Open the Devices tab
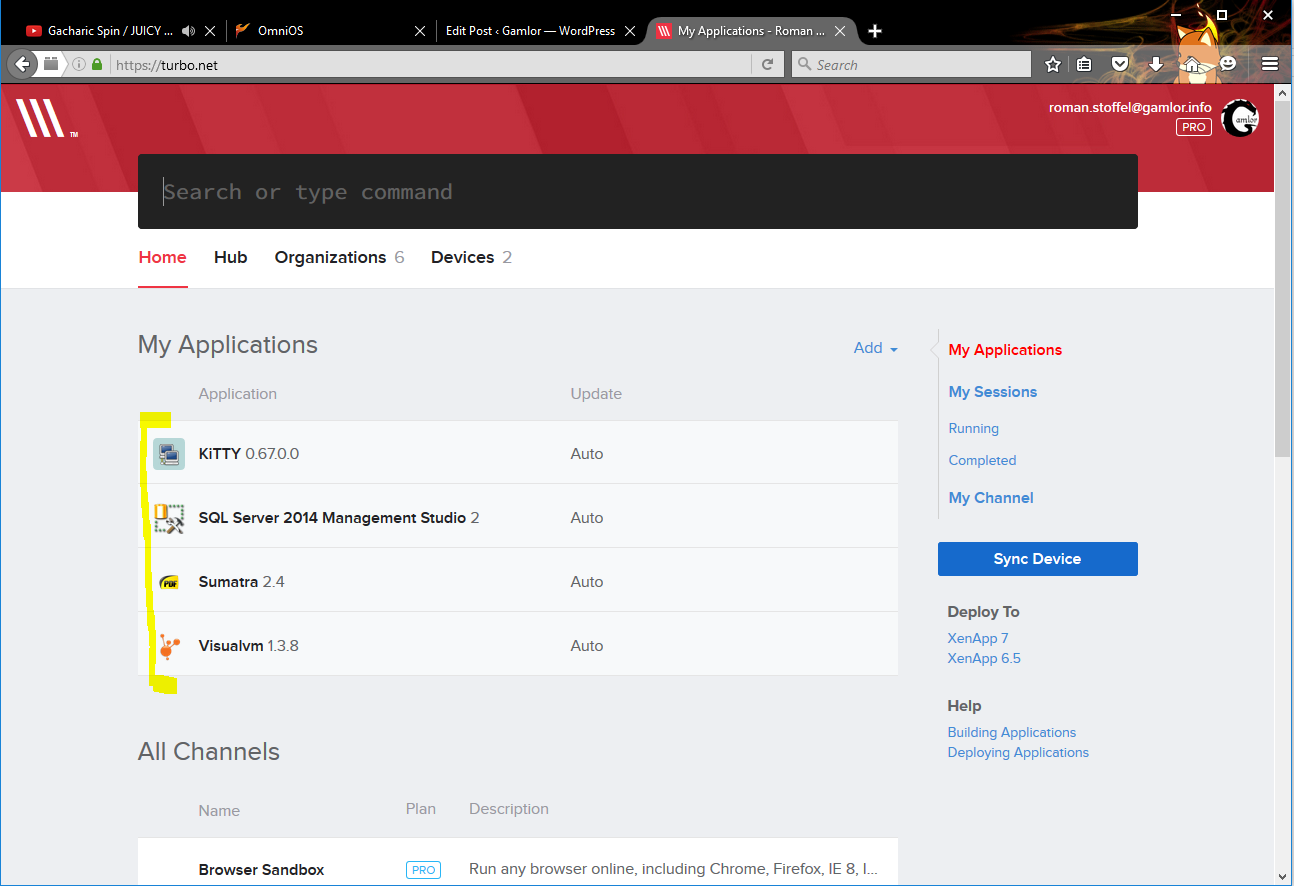 coord(471,257)
